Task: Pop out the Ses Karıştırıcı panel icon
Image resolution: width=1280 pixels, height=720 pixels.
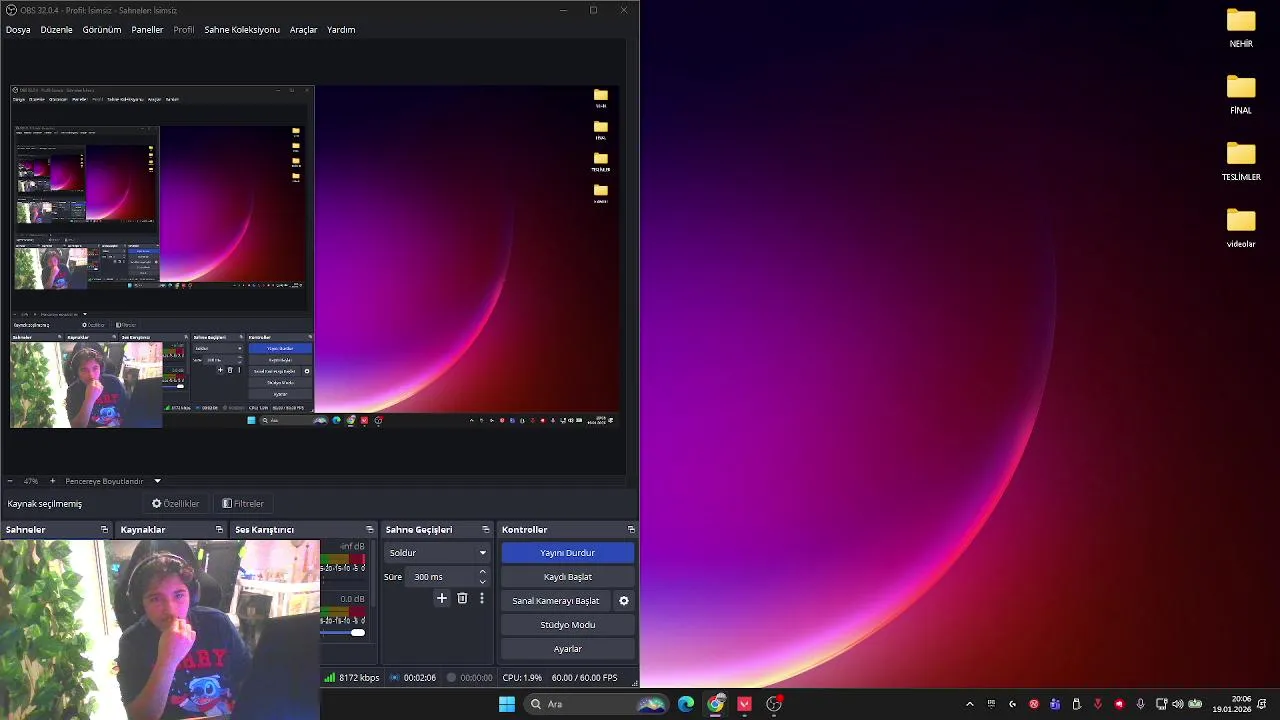Action: [x=369, y=530]
